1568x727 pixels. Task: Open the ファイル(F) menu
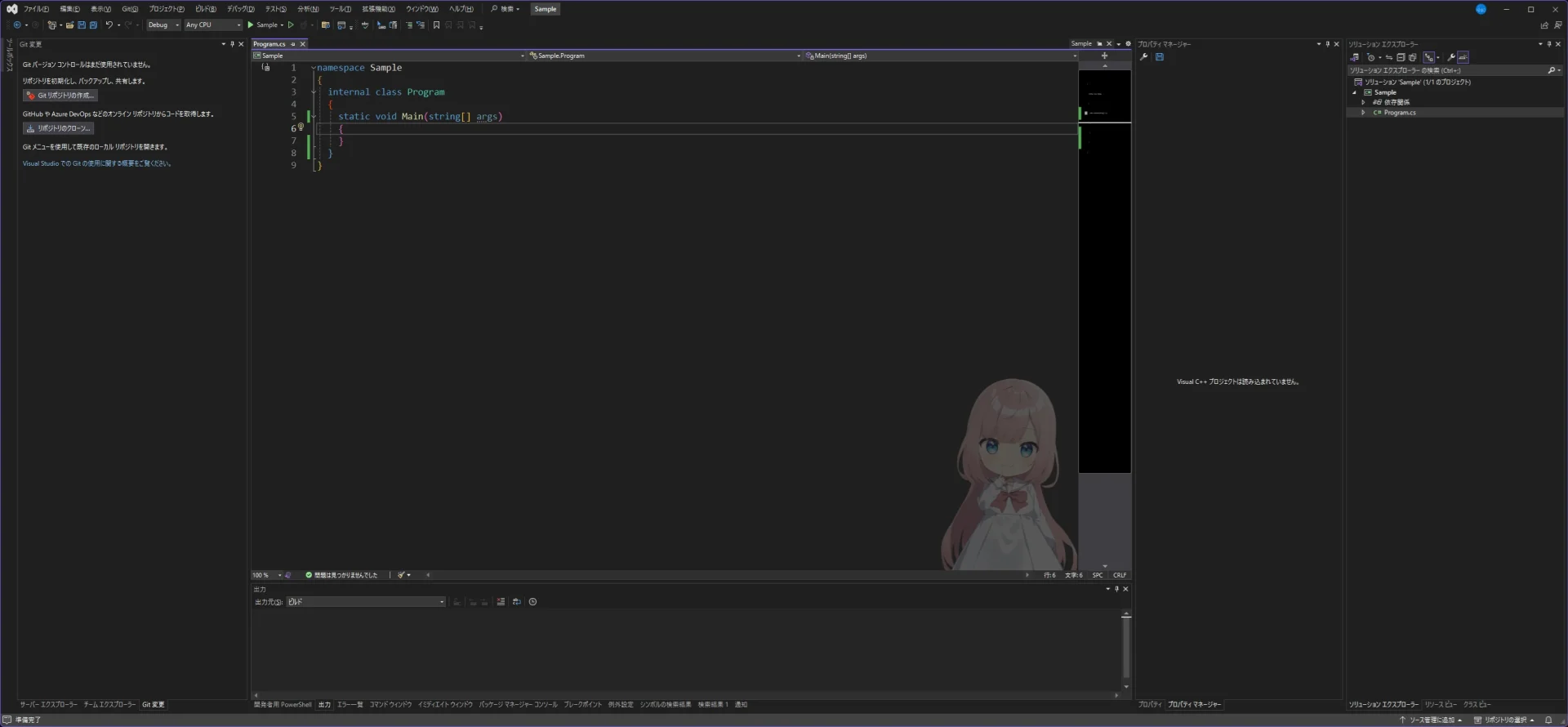click(36, 9)
